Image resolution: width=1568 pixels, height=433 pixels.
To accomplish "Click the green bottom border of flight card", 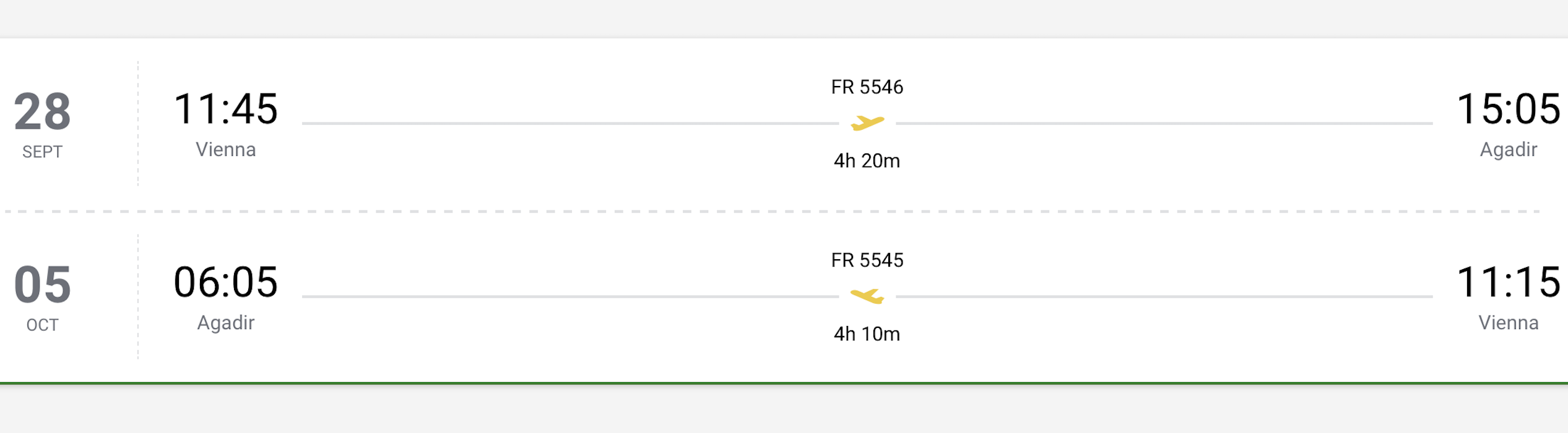I will tap(784, 384).
